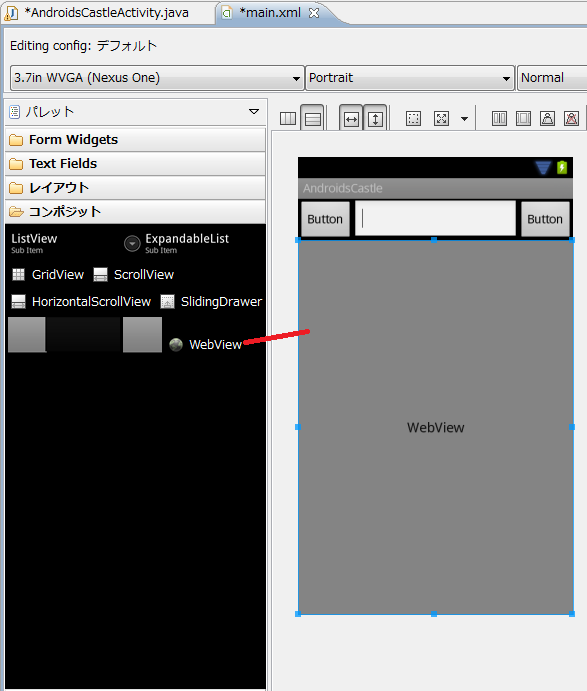Toggle vertical orientation layout button
Viewport: 587px width, 691px height.
[312, 119]
